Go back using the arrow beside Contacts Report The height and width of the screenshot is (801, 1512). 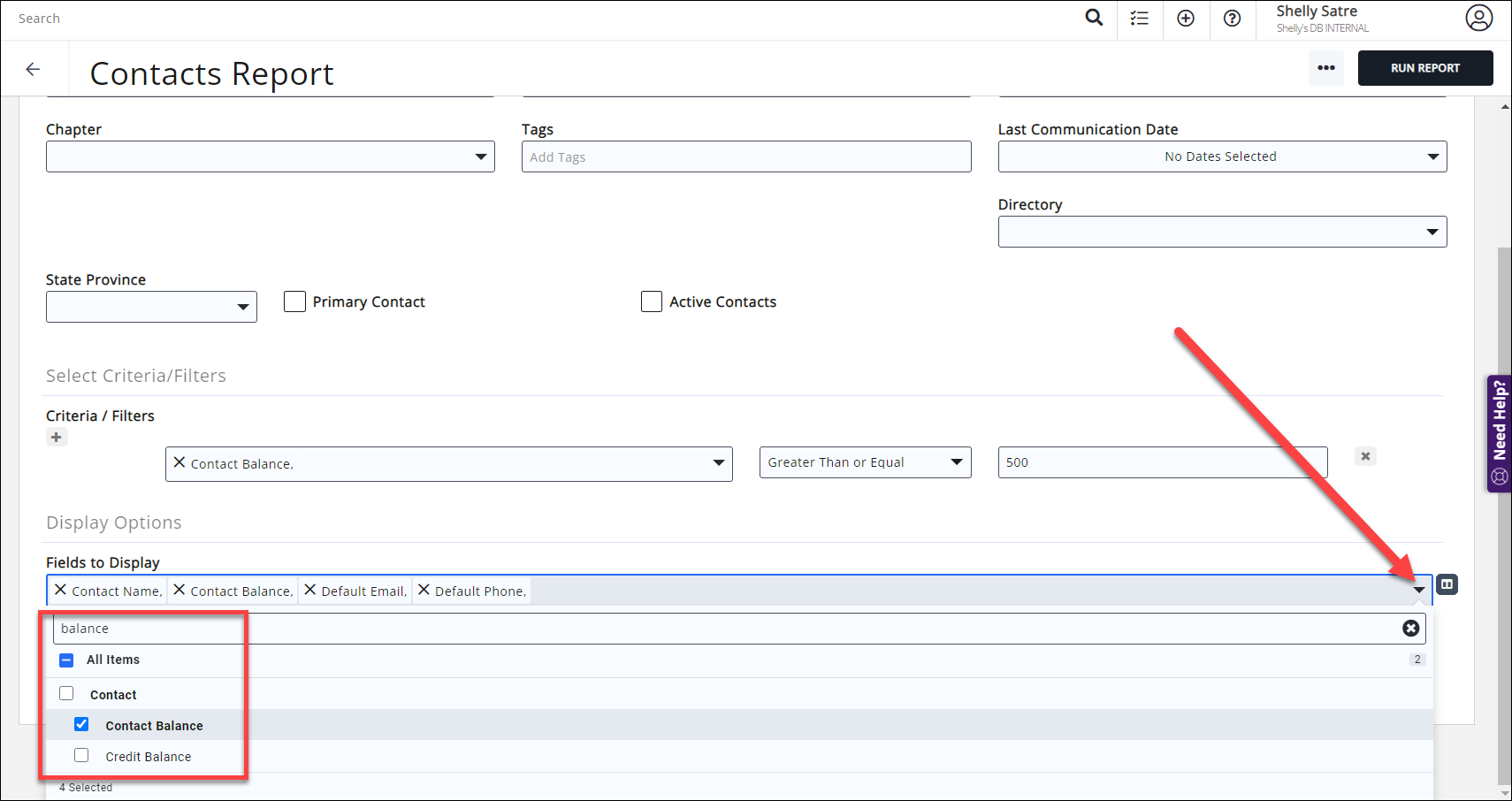tap(33, 68)
